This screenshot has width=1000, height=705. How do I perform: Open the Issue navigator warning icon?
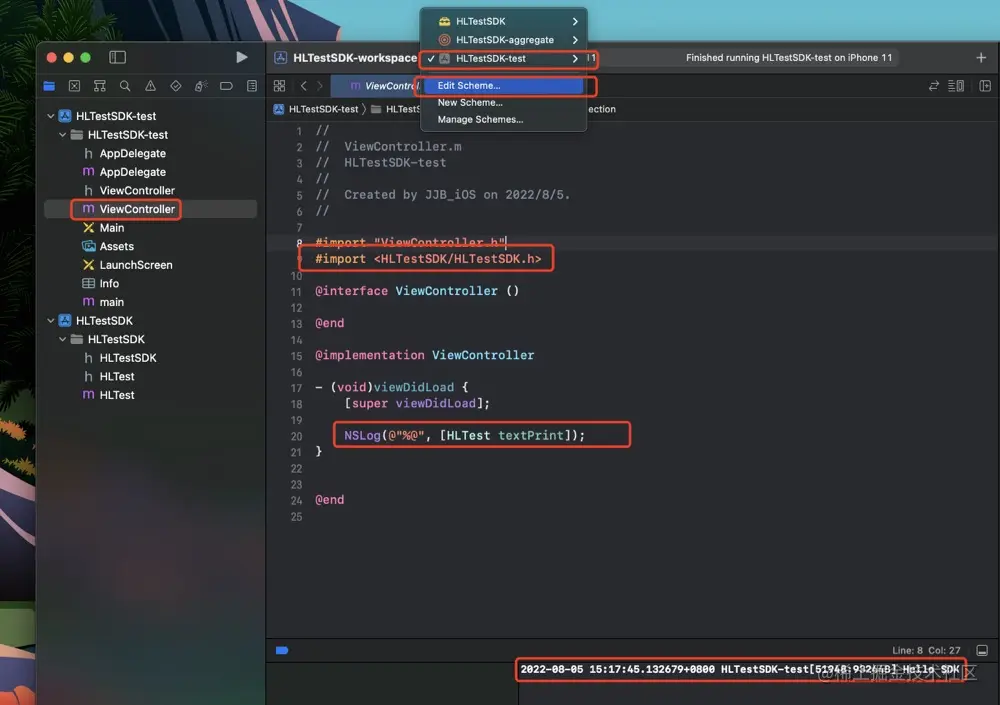(150, 86)
